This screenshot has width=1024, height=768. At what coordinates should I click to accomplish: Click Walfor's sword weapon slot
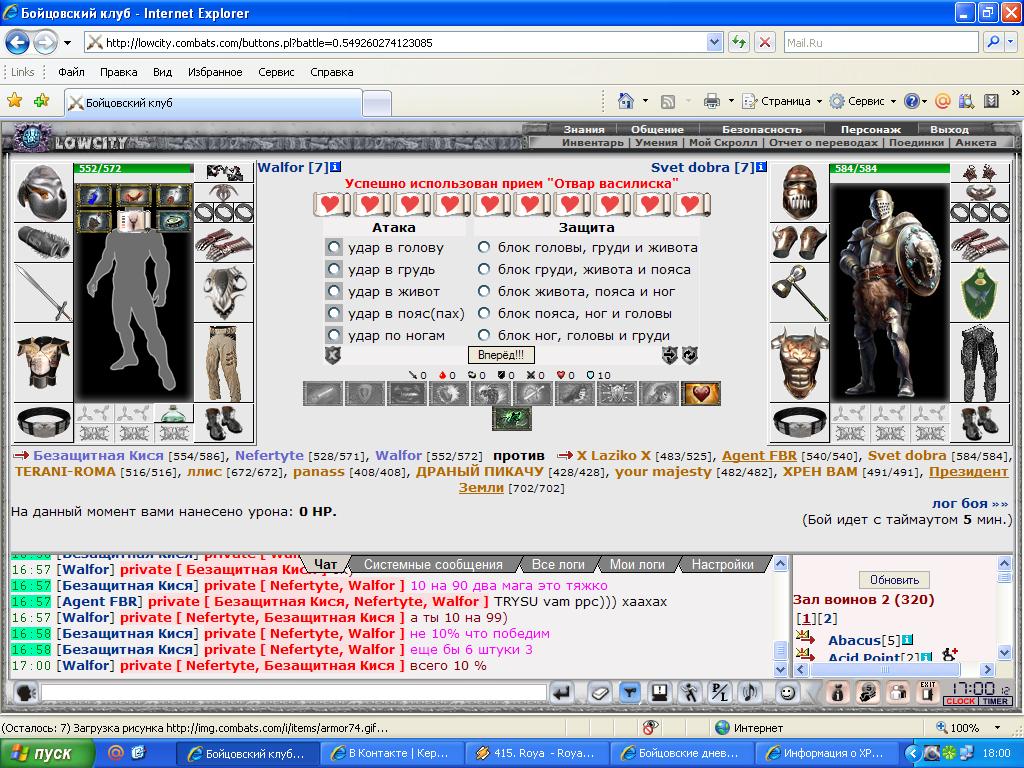click(43, 293)
